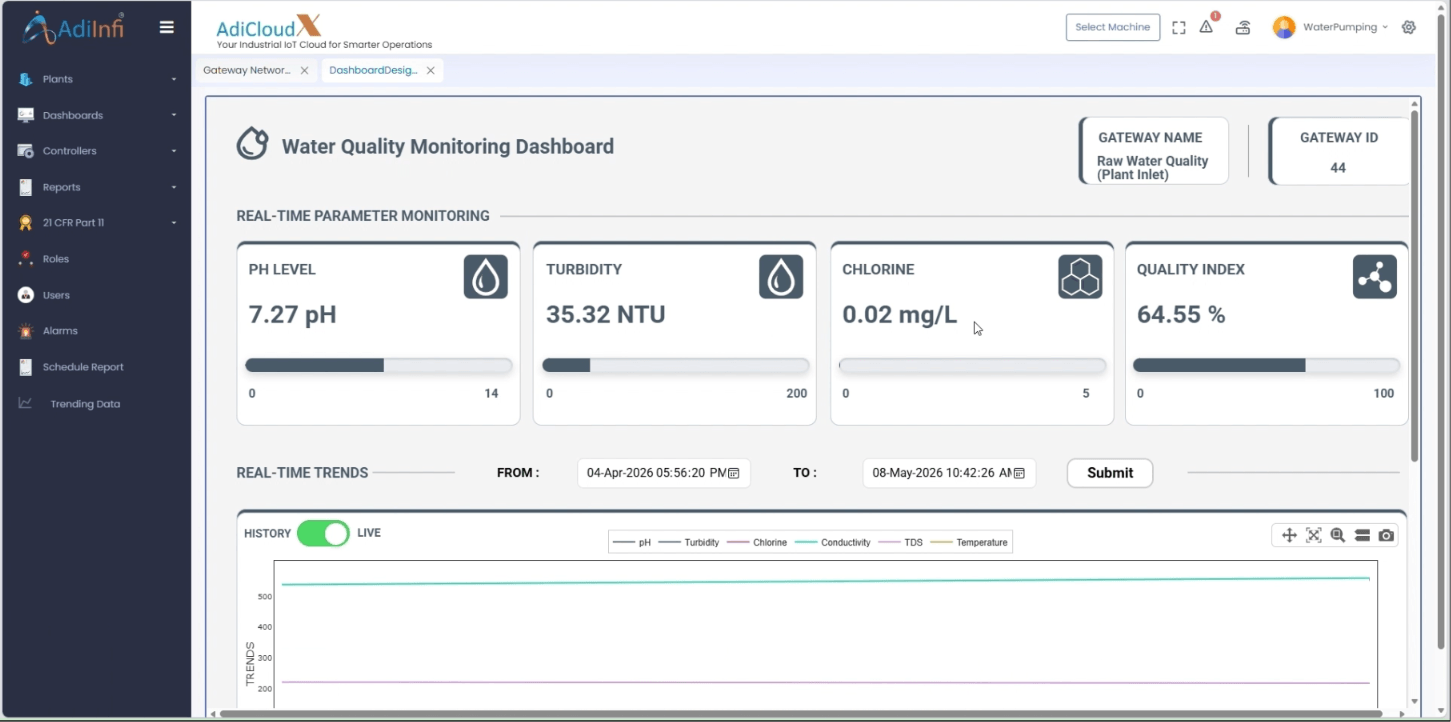Download chart snapshot with camera icon
This screenshot has height=722, width=1451.
(x=1386, y=536)
